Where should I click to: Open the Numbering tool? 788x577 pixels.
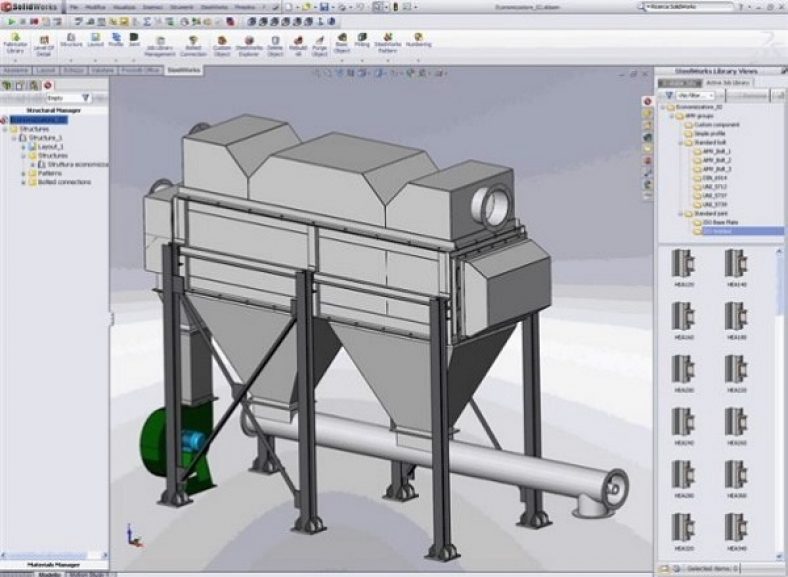[419, 41]
